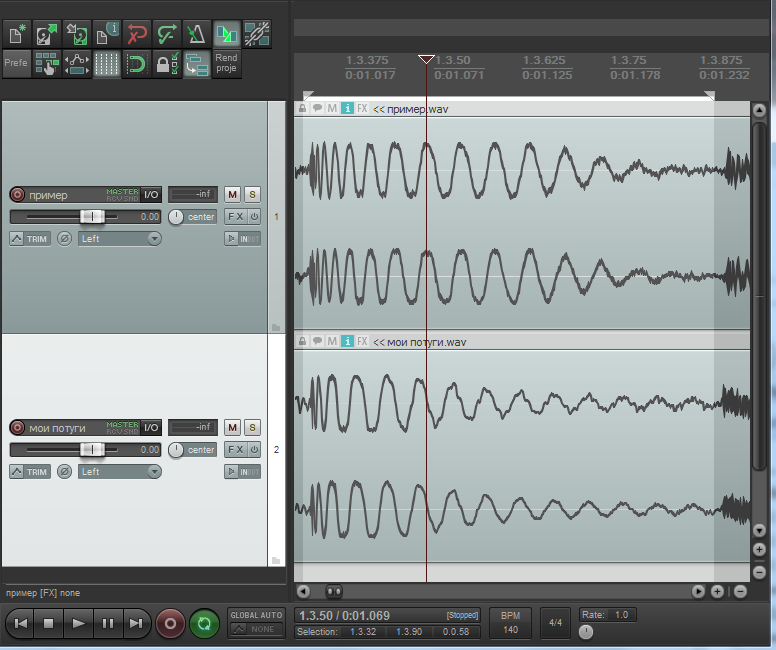
Task: Open the Global Auto 'NONE' automation selector
Action: [x=256, y=629]
